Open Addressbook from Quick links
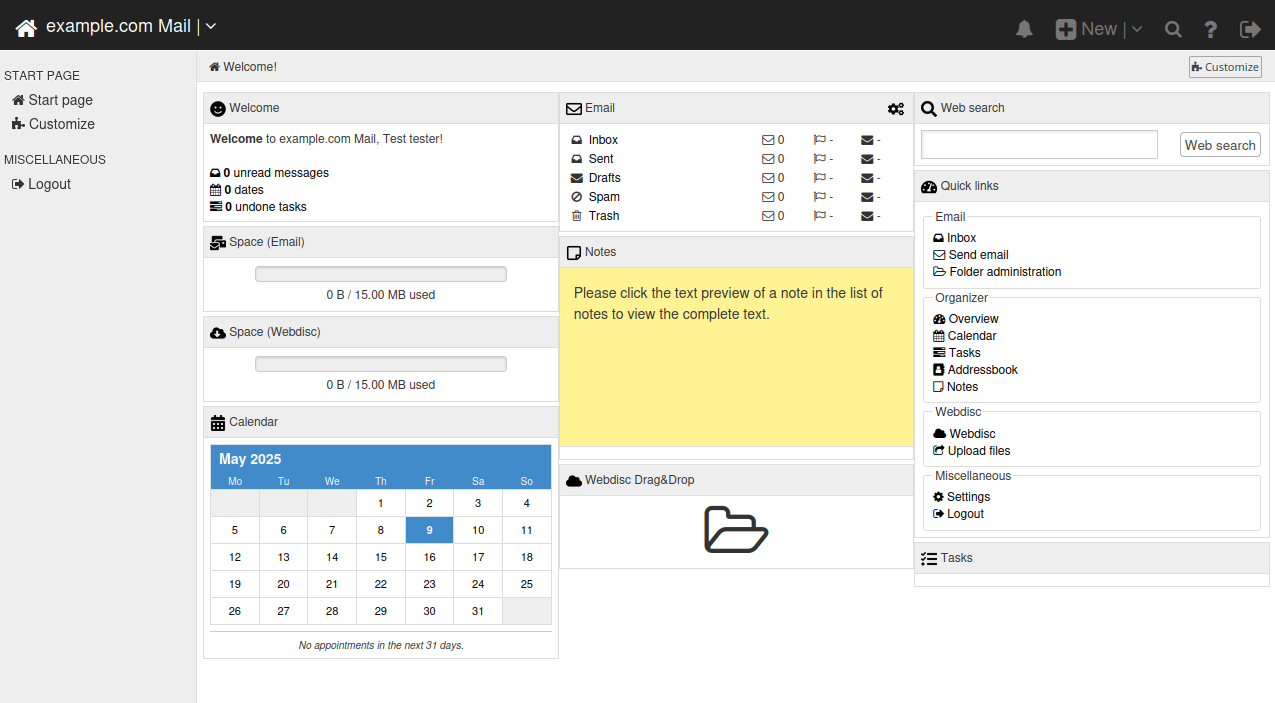Viewport: 1275px width, 703px height. [x=982, y=370]
